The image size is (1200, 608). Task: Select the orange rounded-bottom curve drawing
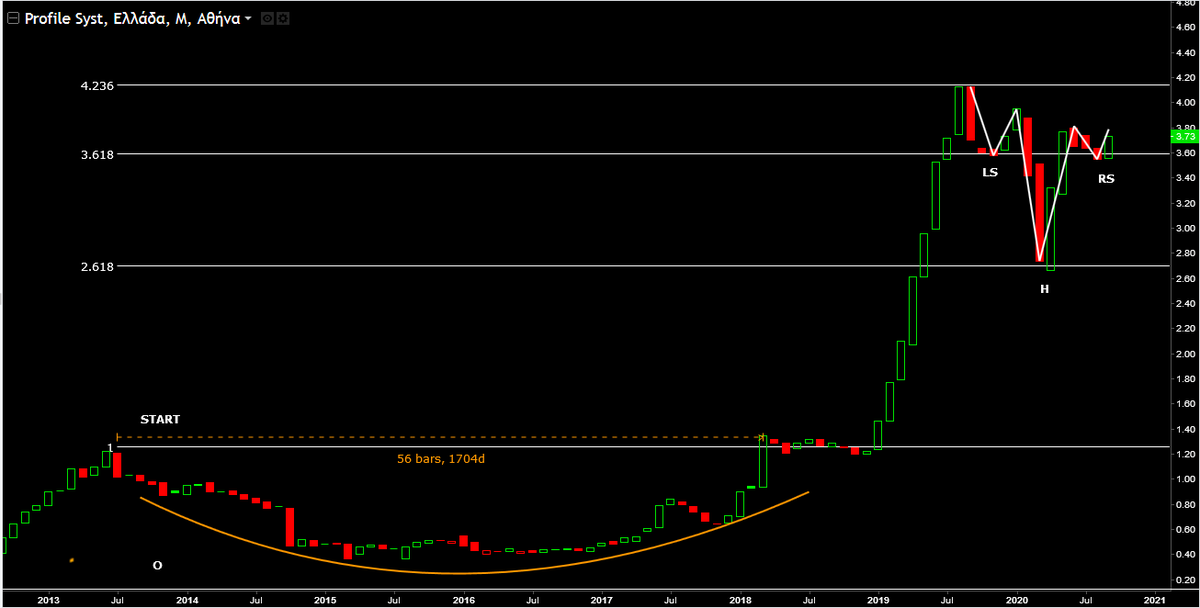click(460, 573)
